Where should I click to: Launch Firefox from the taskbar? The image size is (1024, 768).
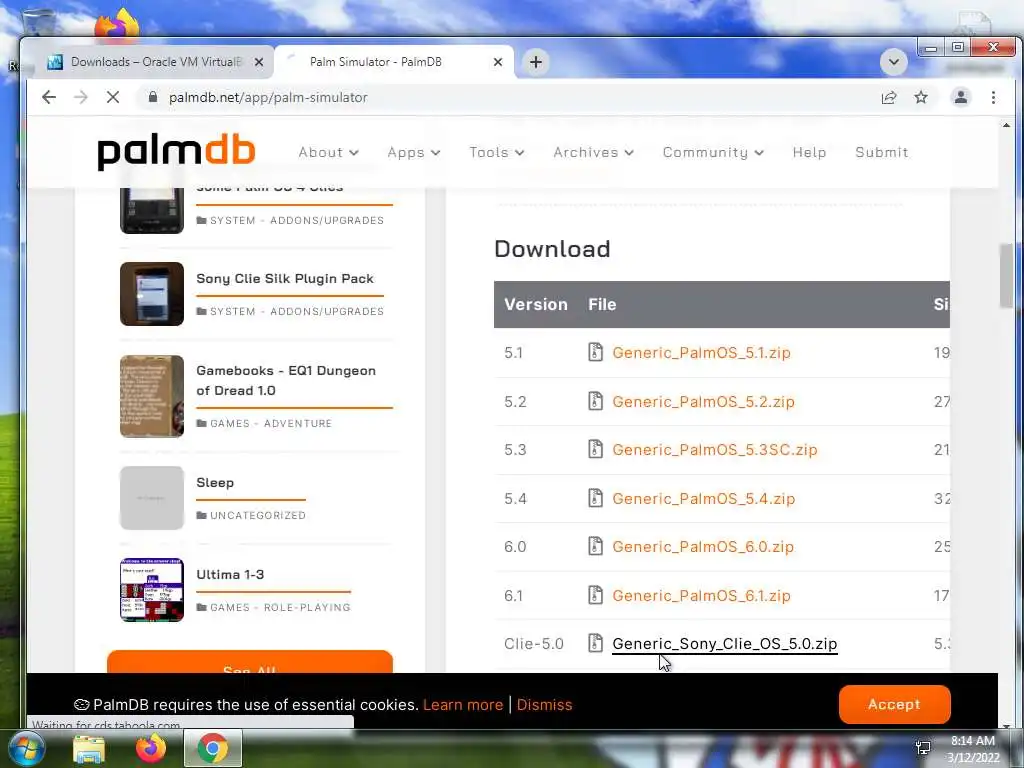pos(151,748)
